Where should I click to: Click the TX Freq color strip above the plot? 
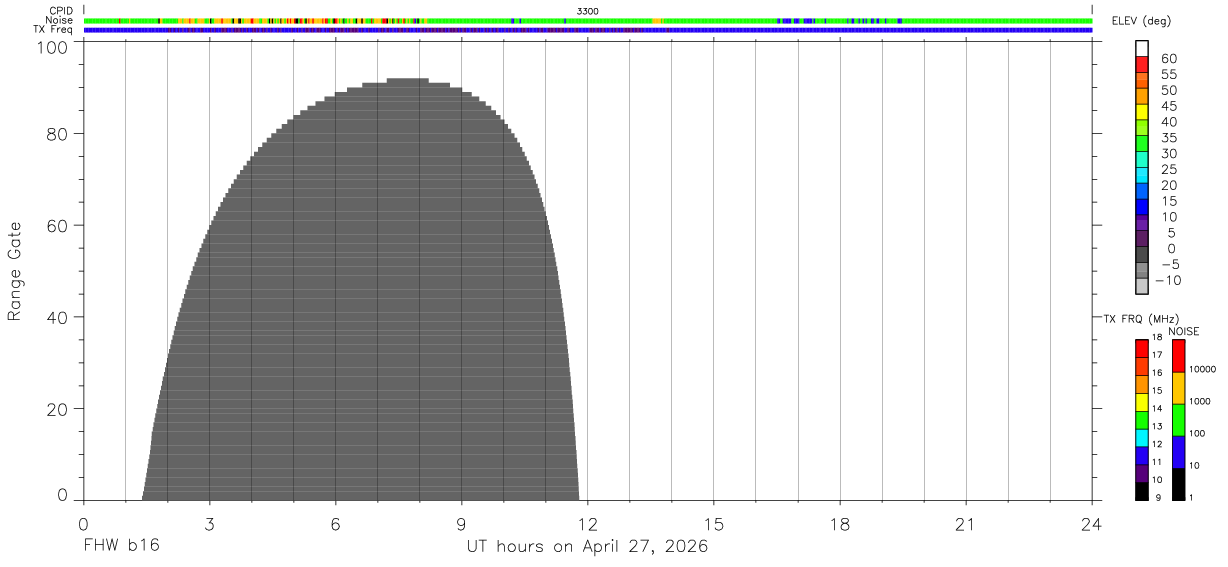588,30
